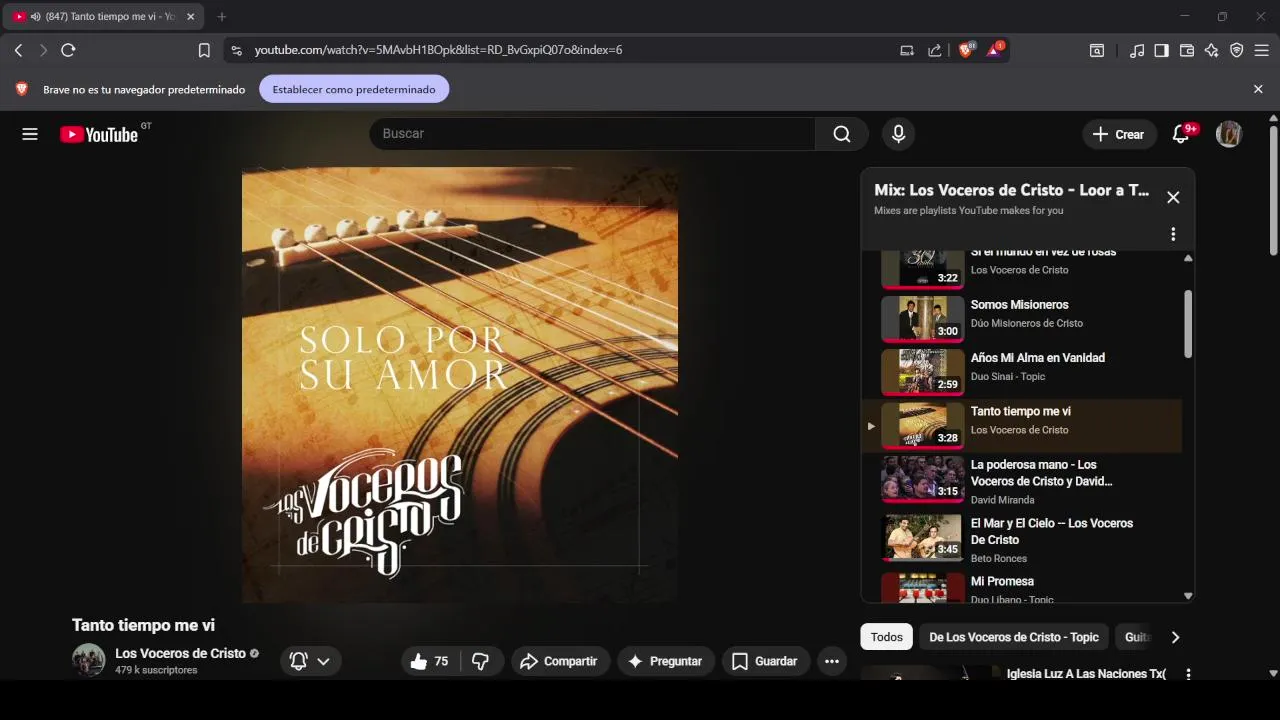This screenshot has width=1280, height=720.
Task: Open Leo AI assistant icon
Action: tap(1212, 50)
